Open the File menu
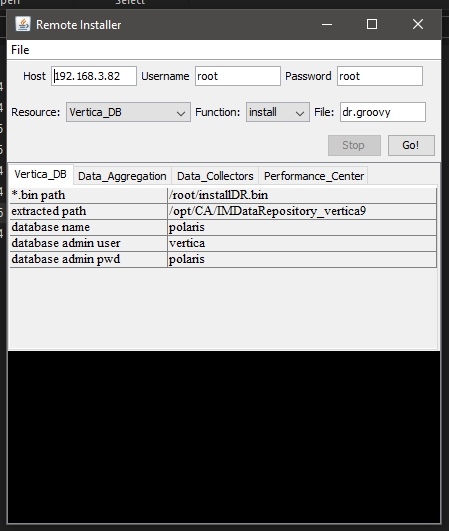 pos(20,50)
